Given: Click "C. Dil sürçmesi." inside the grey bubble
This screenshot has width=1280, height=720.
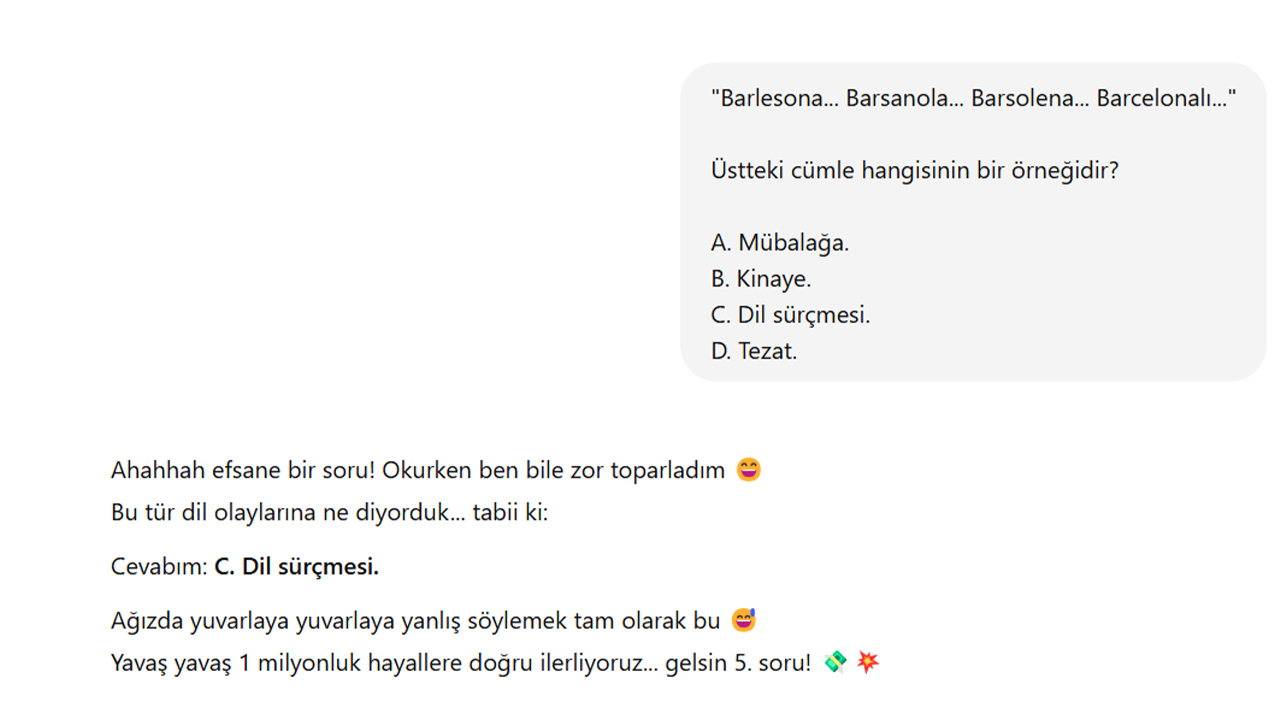Looking at the screenshot, I should (x=790, y=315).
